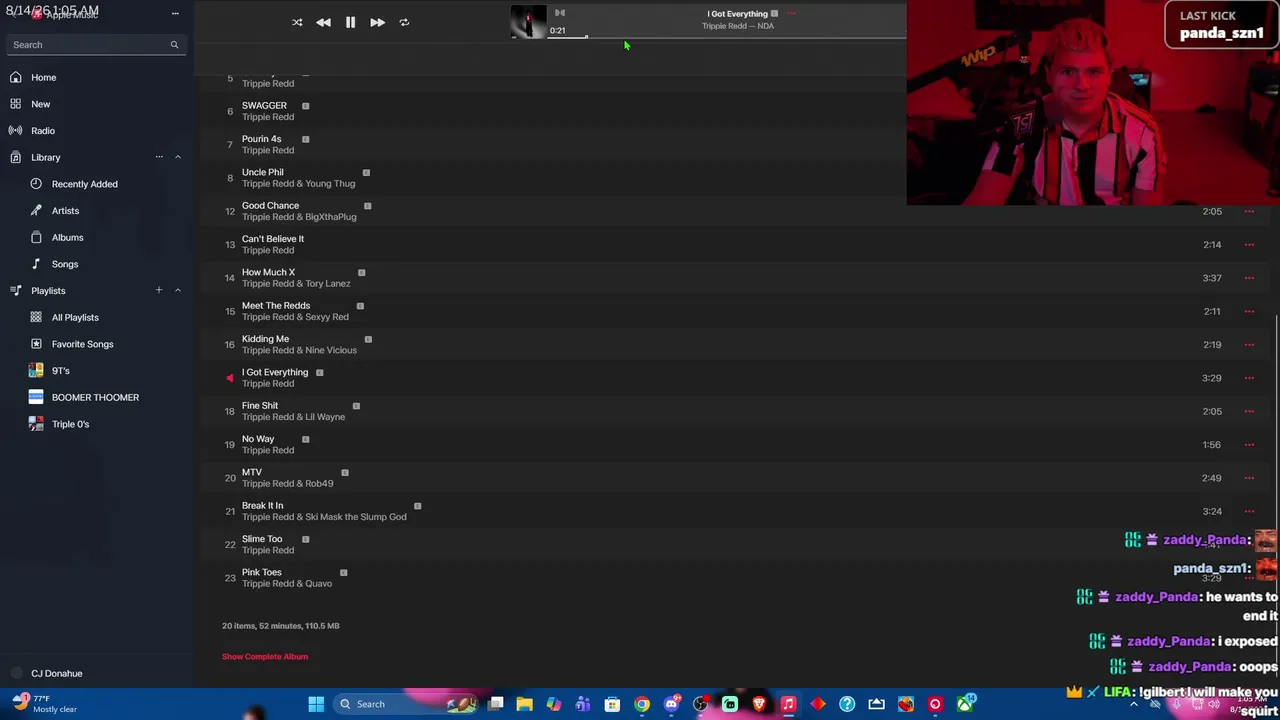Open the BOOMER THOOMER playlist
Screen dimensions: 1280x720
click(95, 398)
